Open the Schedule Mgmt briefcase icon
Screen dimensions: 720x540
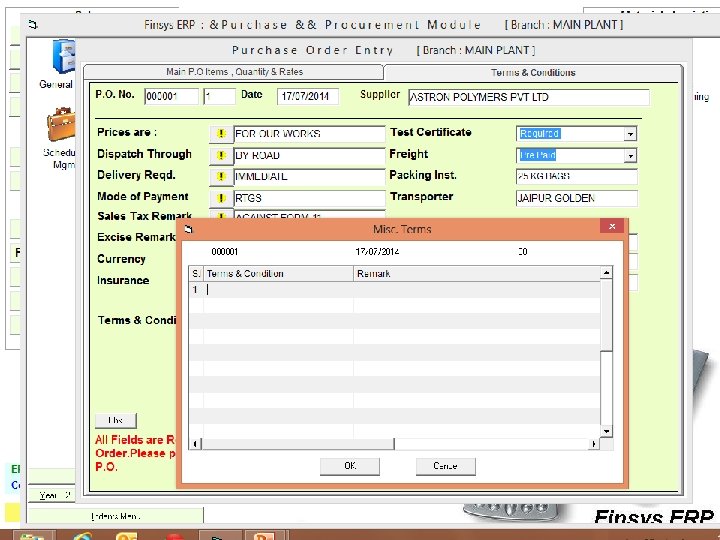tap(61, 124)
